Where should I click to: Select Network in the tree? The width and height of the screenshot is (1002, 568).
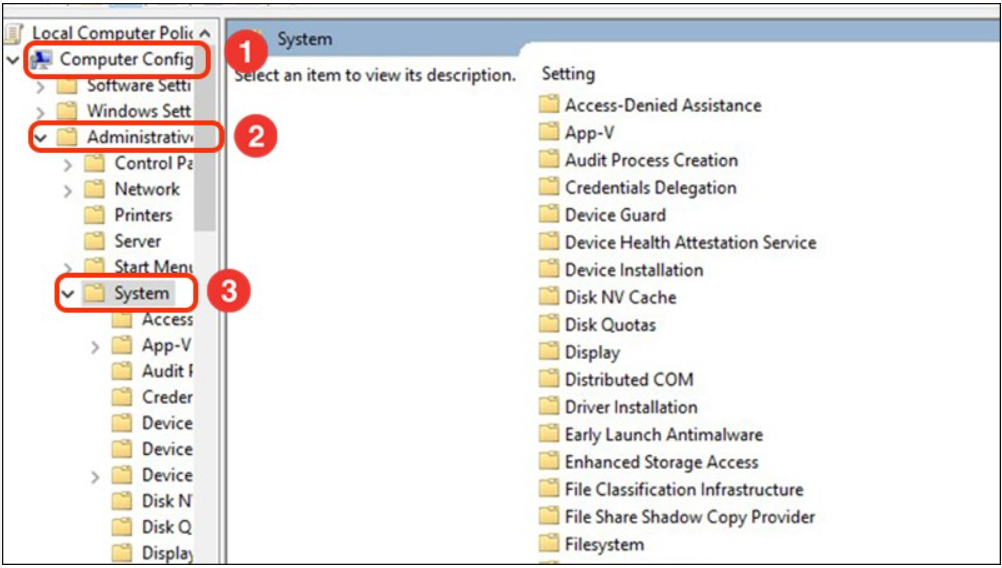pos(132,190)
